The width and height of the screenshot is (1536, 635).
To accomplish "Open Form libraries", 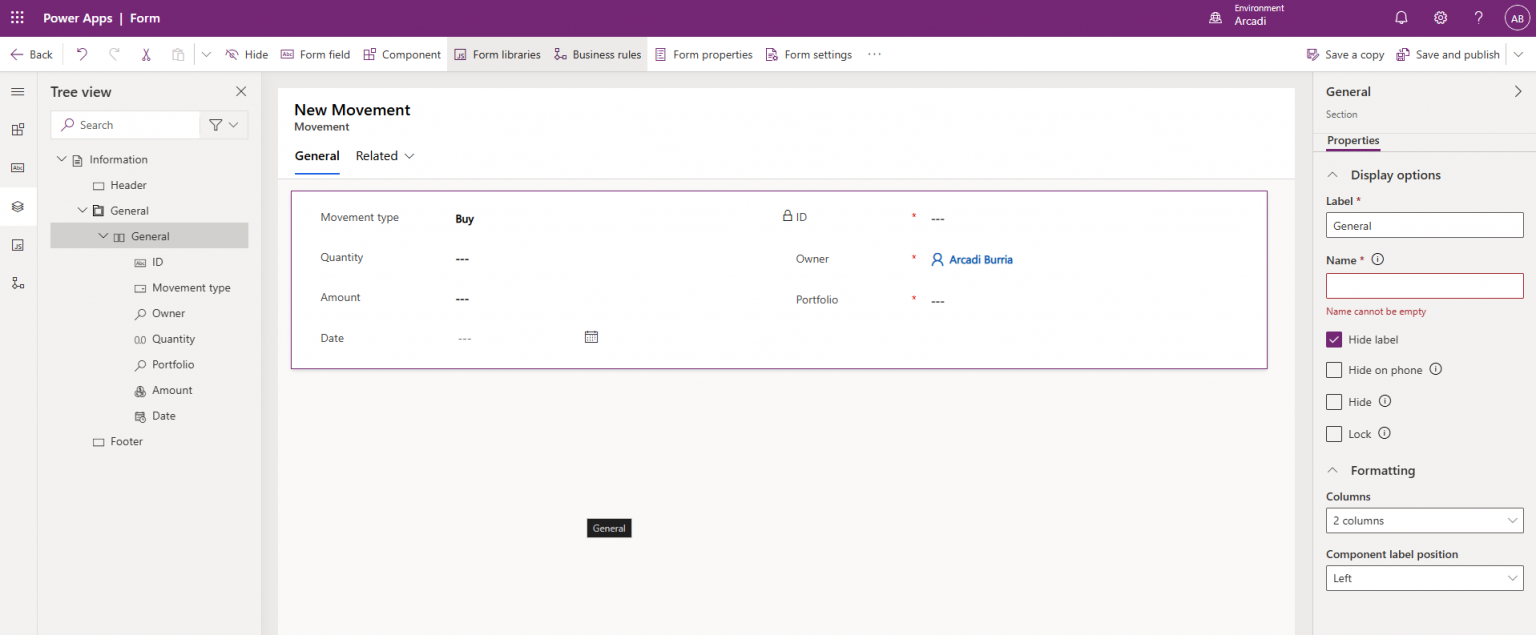I will (x=496, y=54).
